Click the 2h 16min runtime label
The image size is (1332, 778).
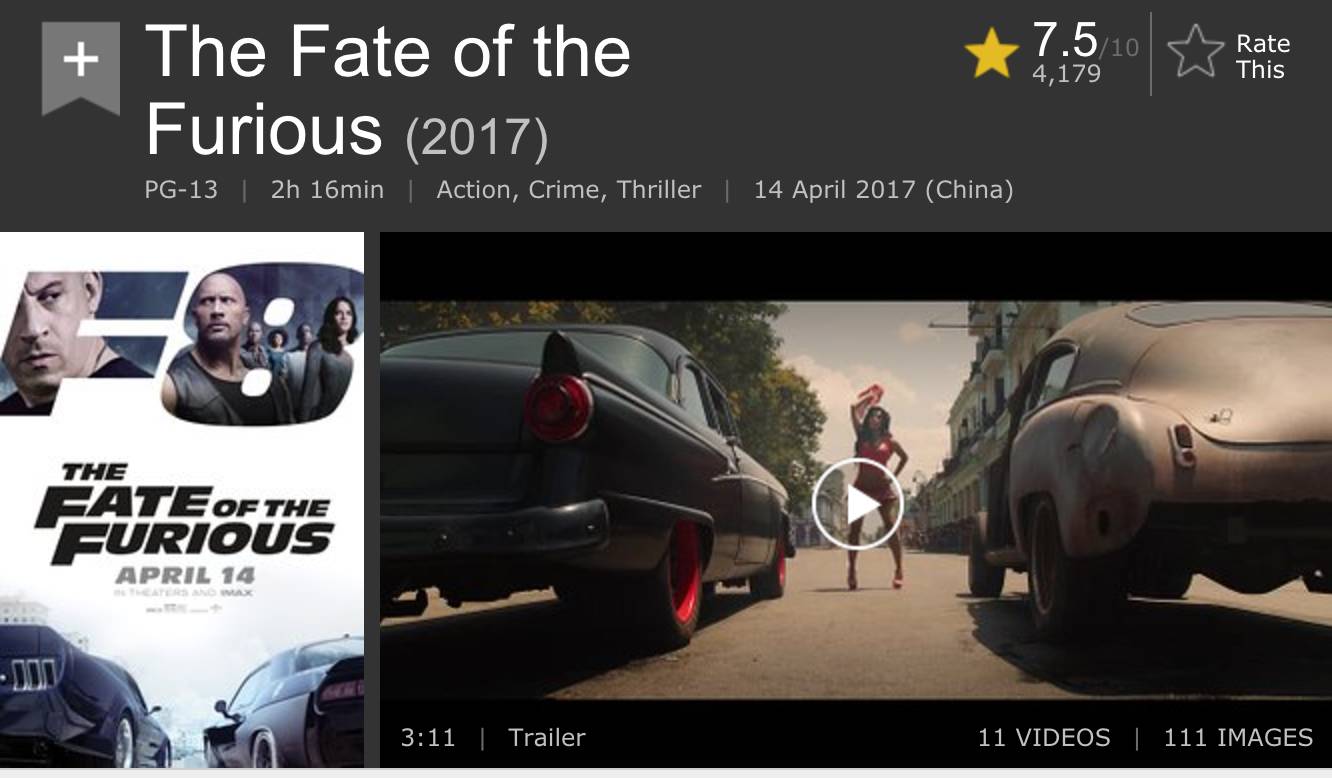[x=327, y=190]
